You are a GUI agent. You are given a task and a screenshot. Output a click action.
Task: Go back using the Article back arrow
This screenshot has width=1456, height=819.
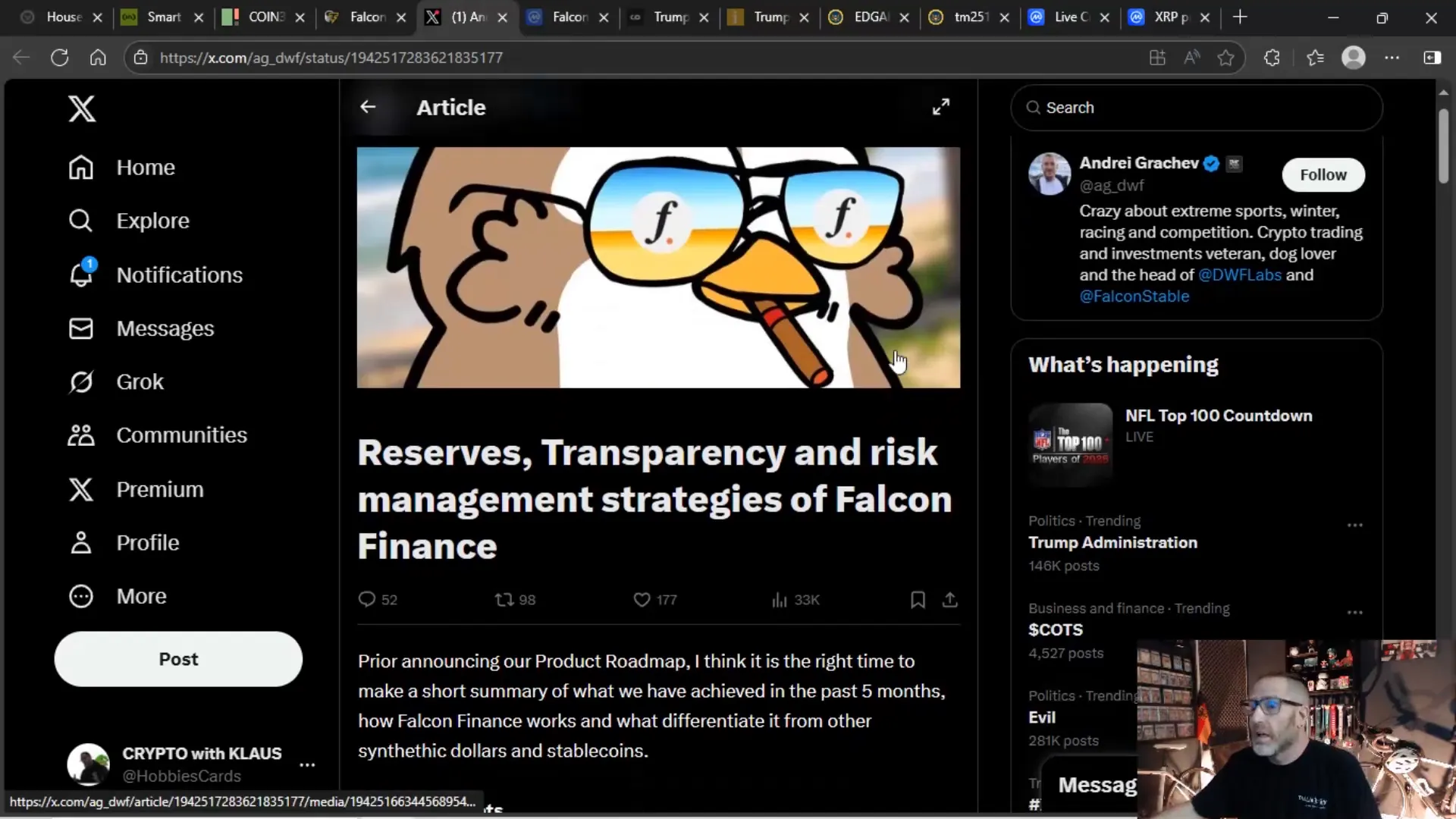368,107
